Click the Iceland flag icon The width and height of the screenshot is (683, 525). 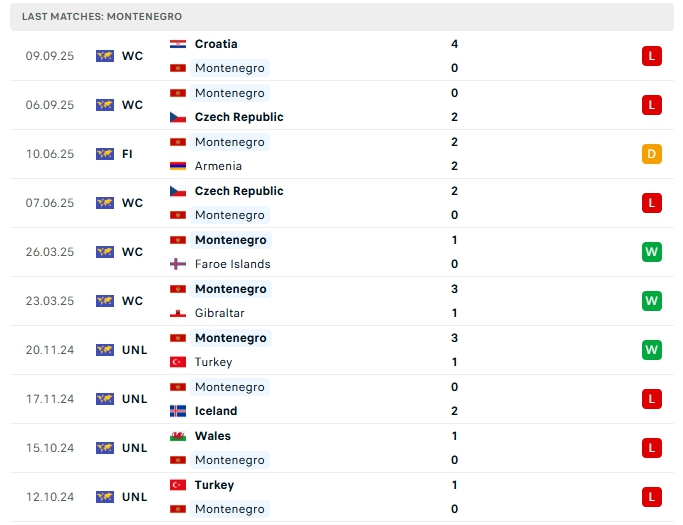click(177, 411)
